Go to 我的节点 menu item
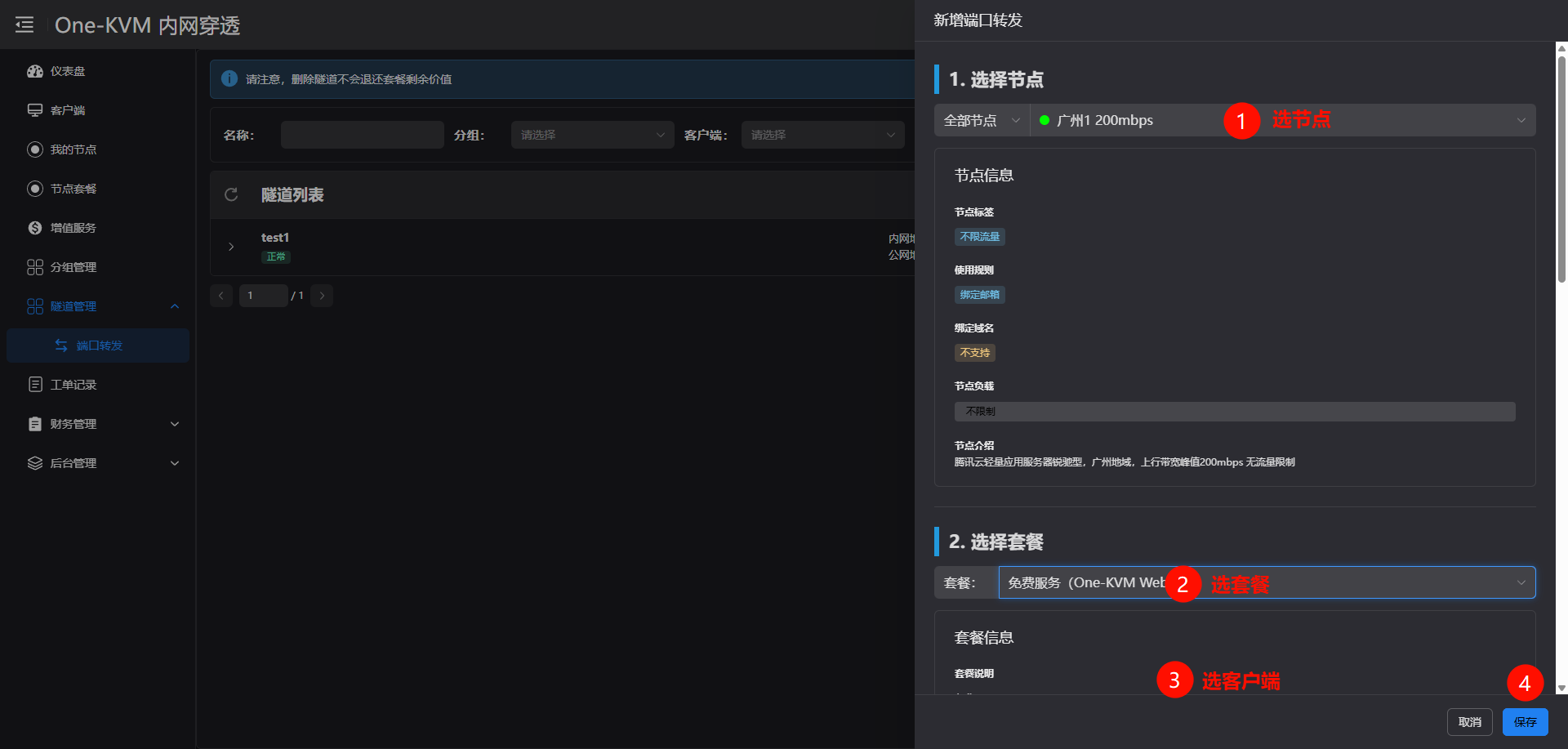Viewport: 1568px width, 749px height. 73,149
